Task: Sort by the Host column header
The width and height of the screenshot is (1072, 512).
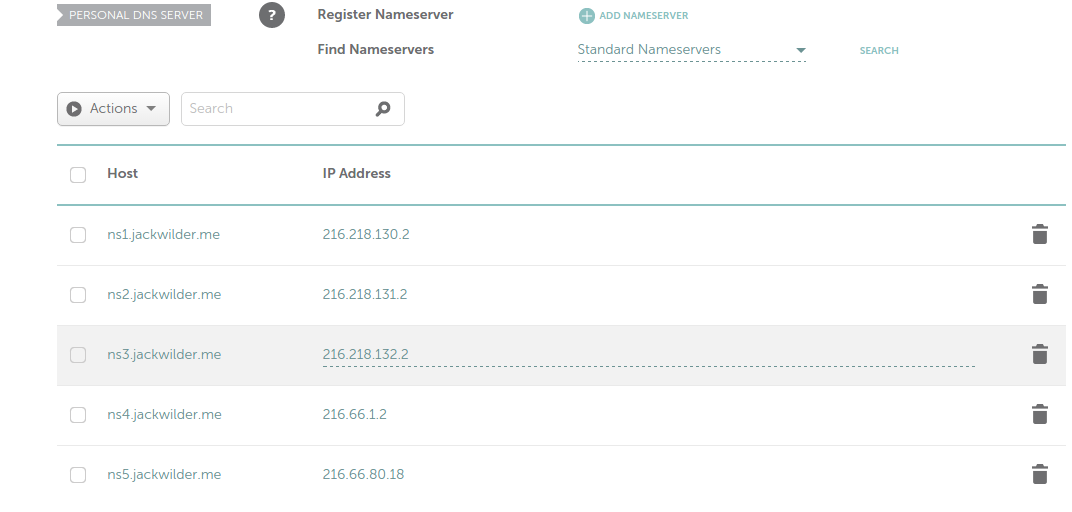Action: click(122, 174)
